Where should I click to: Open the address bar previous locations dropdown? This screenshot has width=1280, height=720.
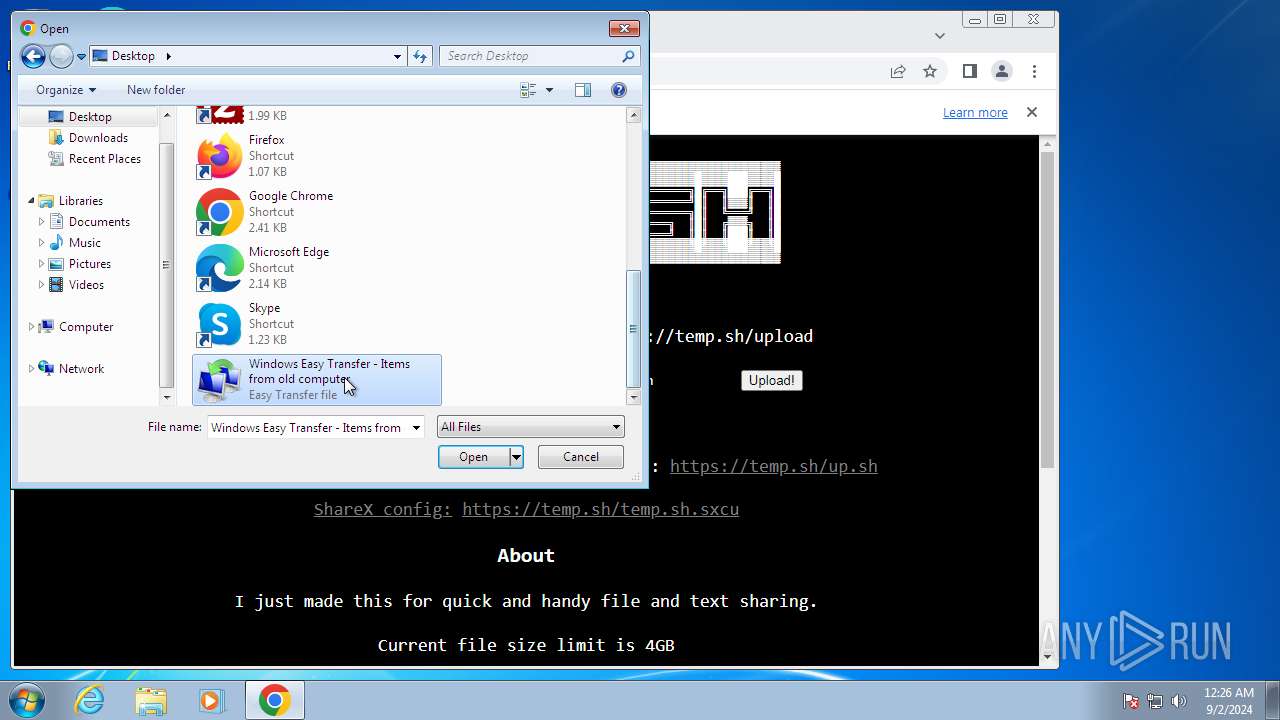pos(397,56)
